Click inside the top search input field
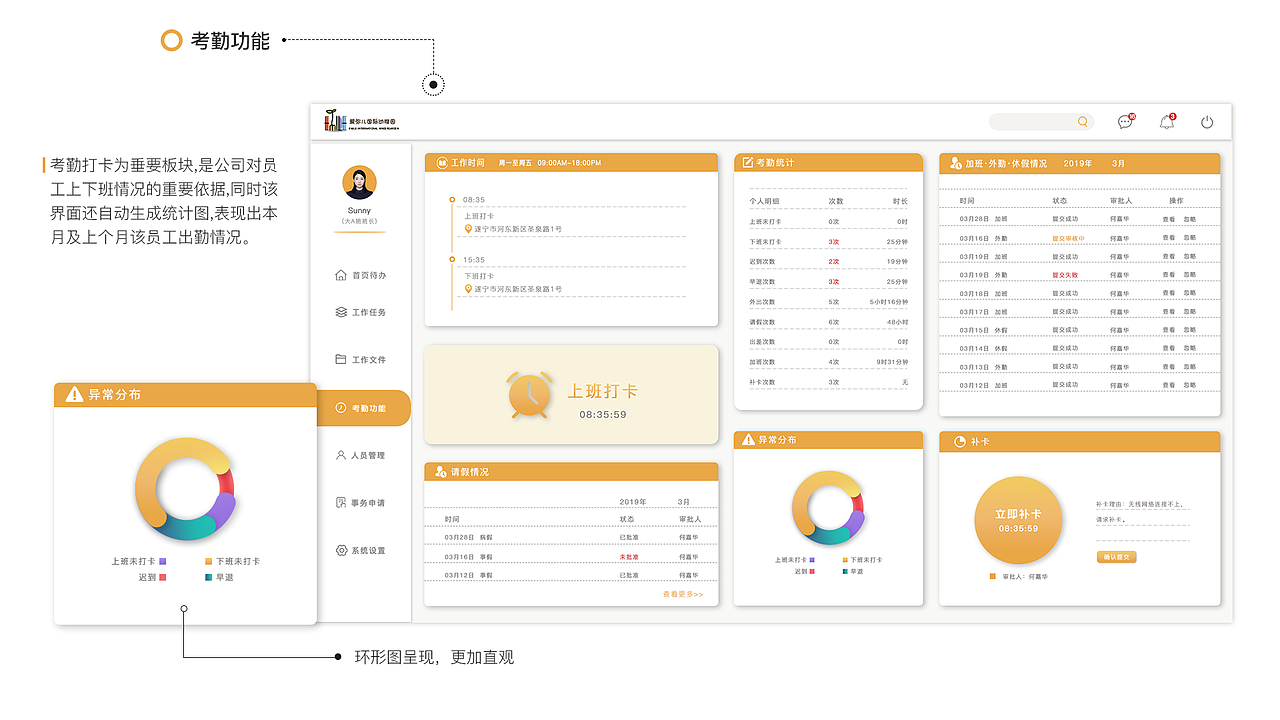The image size is (1280, 720). pyautogui.click(x=1030, y=121)
